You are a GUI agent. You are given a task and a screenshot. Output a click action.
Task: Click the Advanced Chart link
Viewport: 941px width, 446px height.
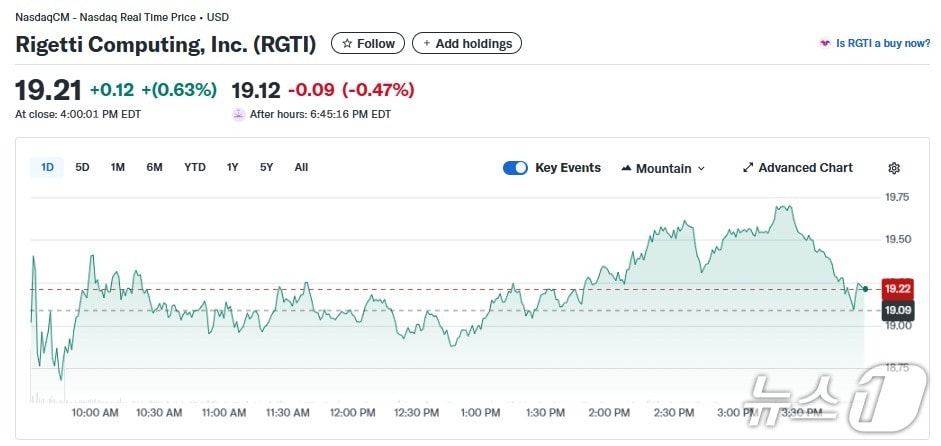pos(805,168)
